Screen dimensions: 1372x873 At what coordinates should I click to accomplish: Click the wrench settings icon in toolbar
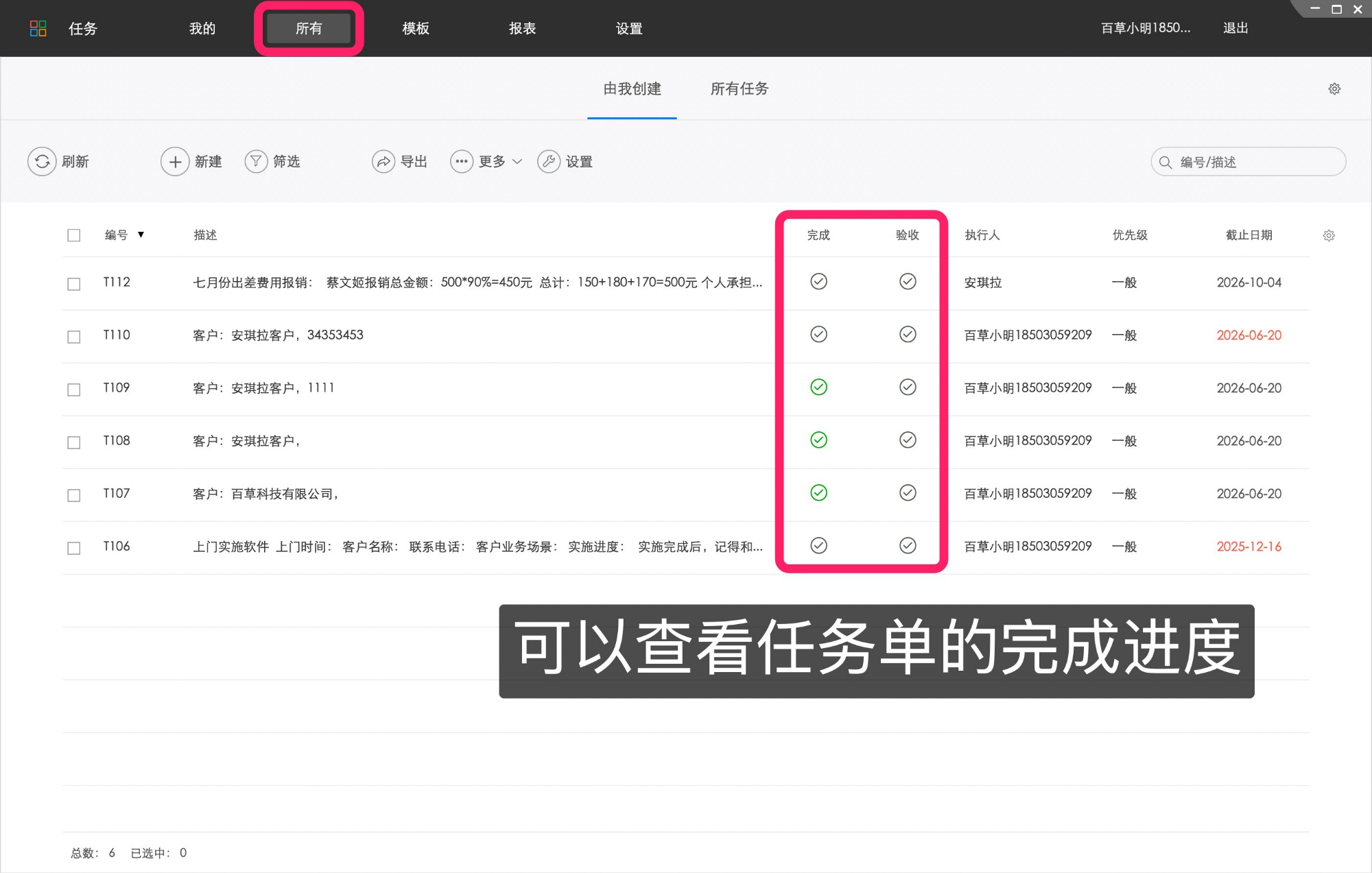(549, 162)
